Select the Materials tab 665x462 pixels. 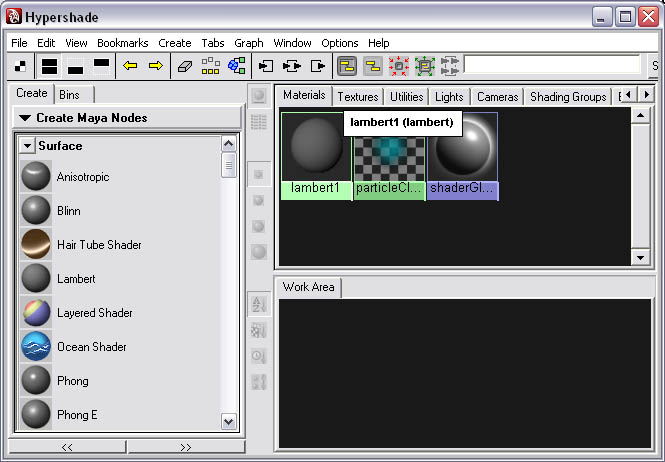[304, 95]
